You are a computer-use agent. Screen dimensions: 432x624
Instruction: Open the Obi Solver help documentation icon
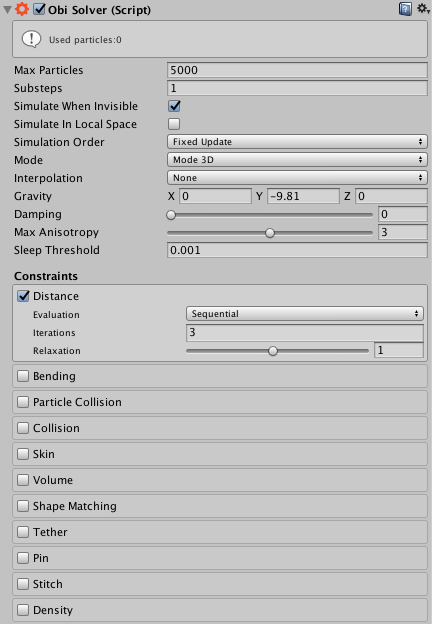(405, 9)
